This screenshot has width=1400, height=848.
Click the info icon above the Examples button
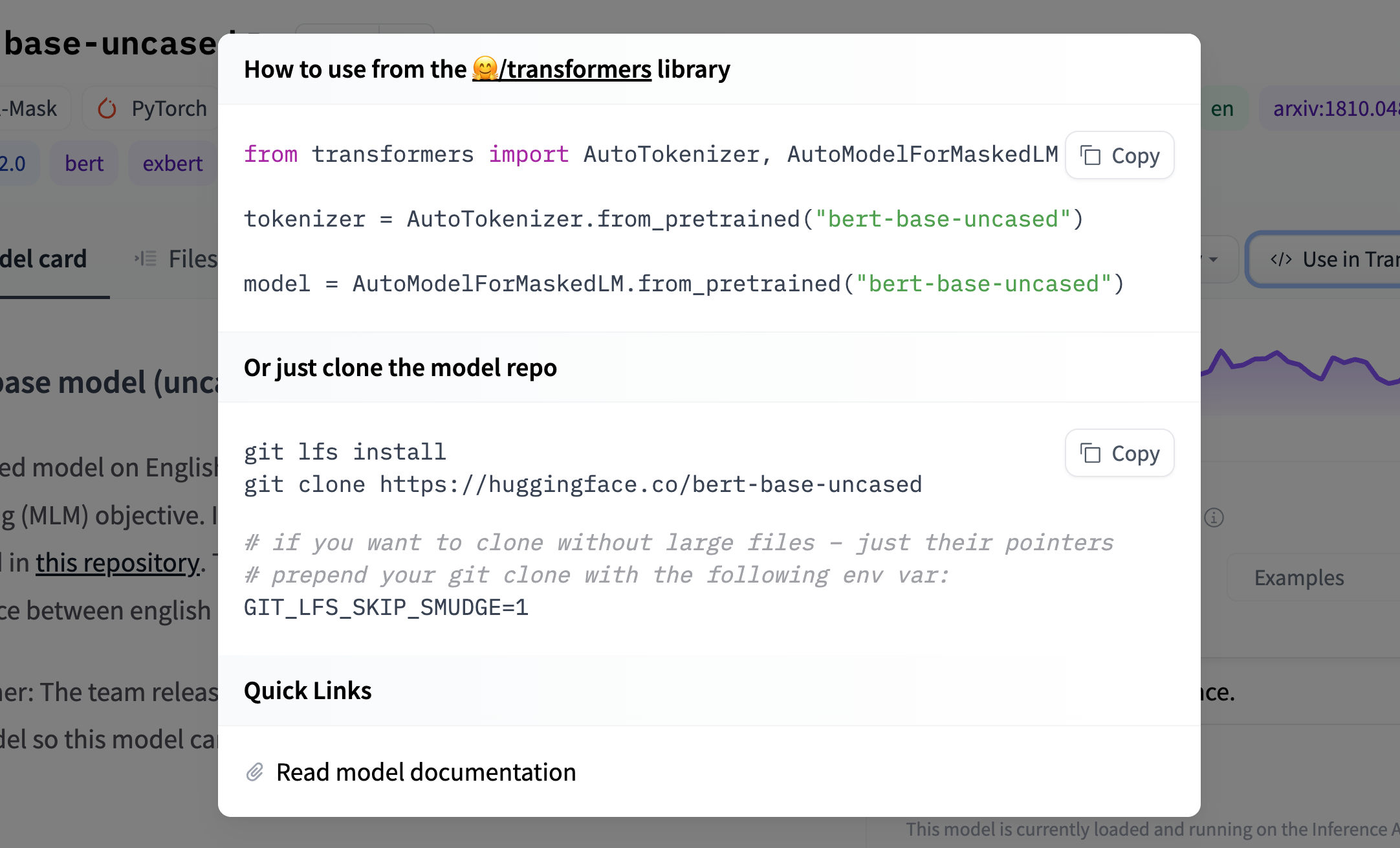[1213, 517]
